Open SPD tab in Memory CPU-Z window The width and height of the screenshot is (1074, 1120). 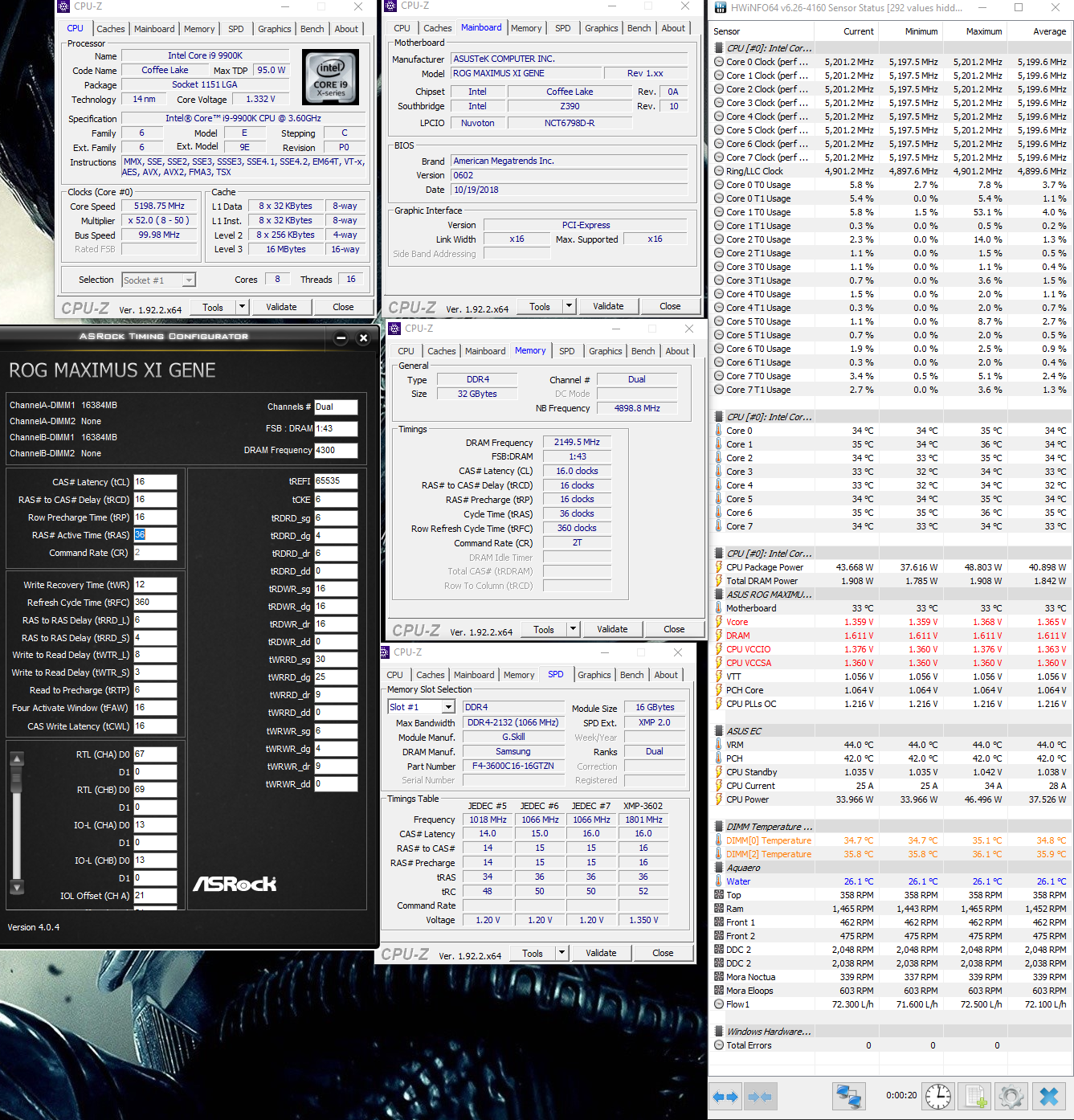coord(567,351)
